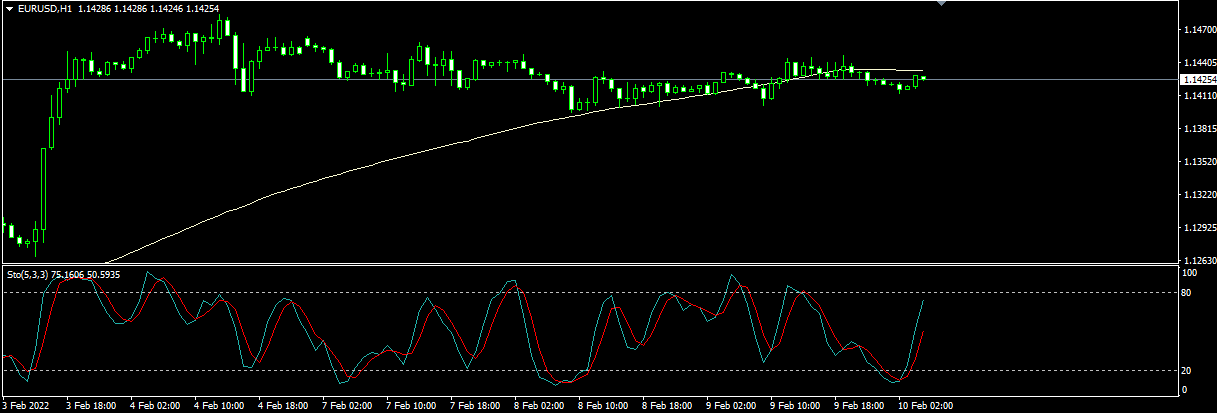Viewport: 1217px width, 413px height.
Task: Click the 8 Feb 10:00 time label
Action: pos(603,406)
